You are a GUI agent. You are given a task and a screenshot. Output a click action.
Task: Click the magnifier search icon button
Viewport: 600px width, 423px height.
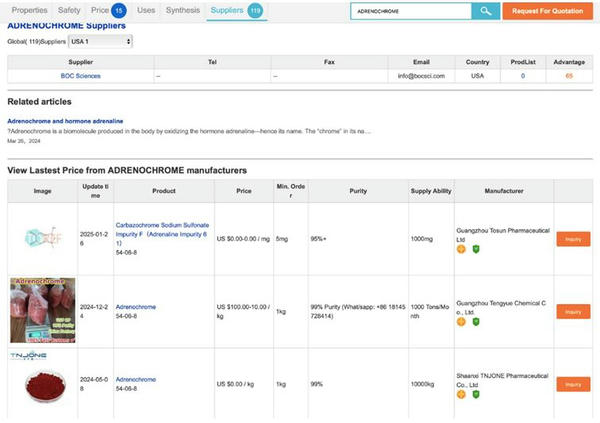[x=486, y=11]
